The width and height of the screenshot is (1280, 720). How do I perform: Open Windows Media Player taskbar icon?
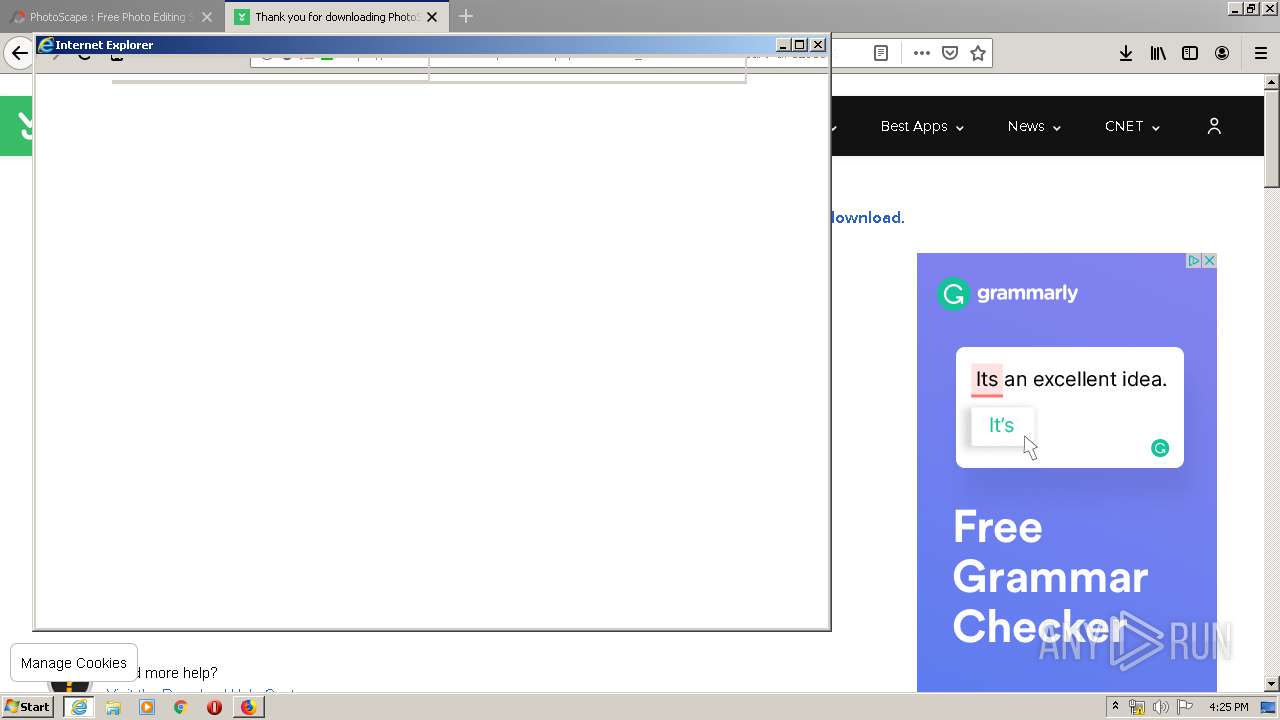[x=147, y=707]
